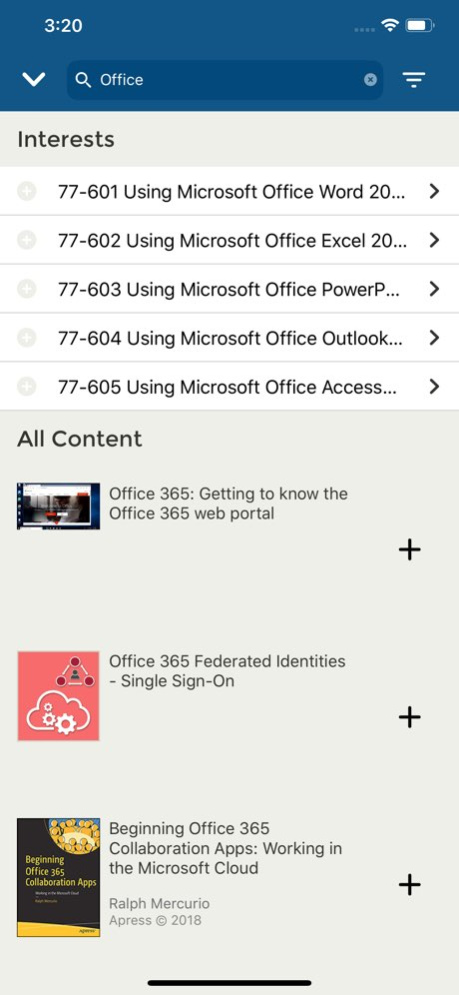Open Federated Identities cloud thumbnail
This screenshot has width=459, height=995.
[x=58, y=696]
